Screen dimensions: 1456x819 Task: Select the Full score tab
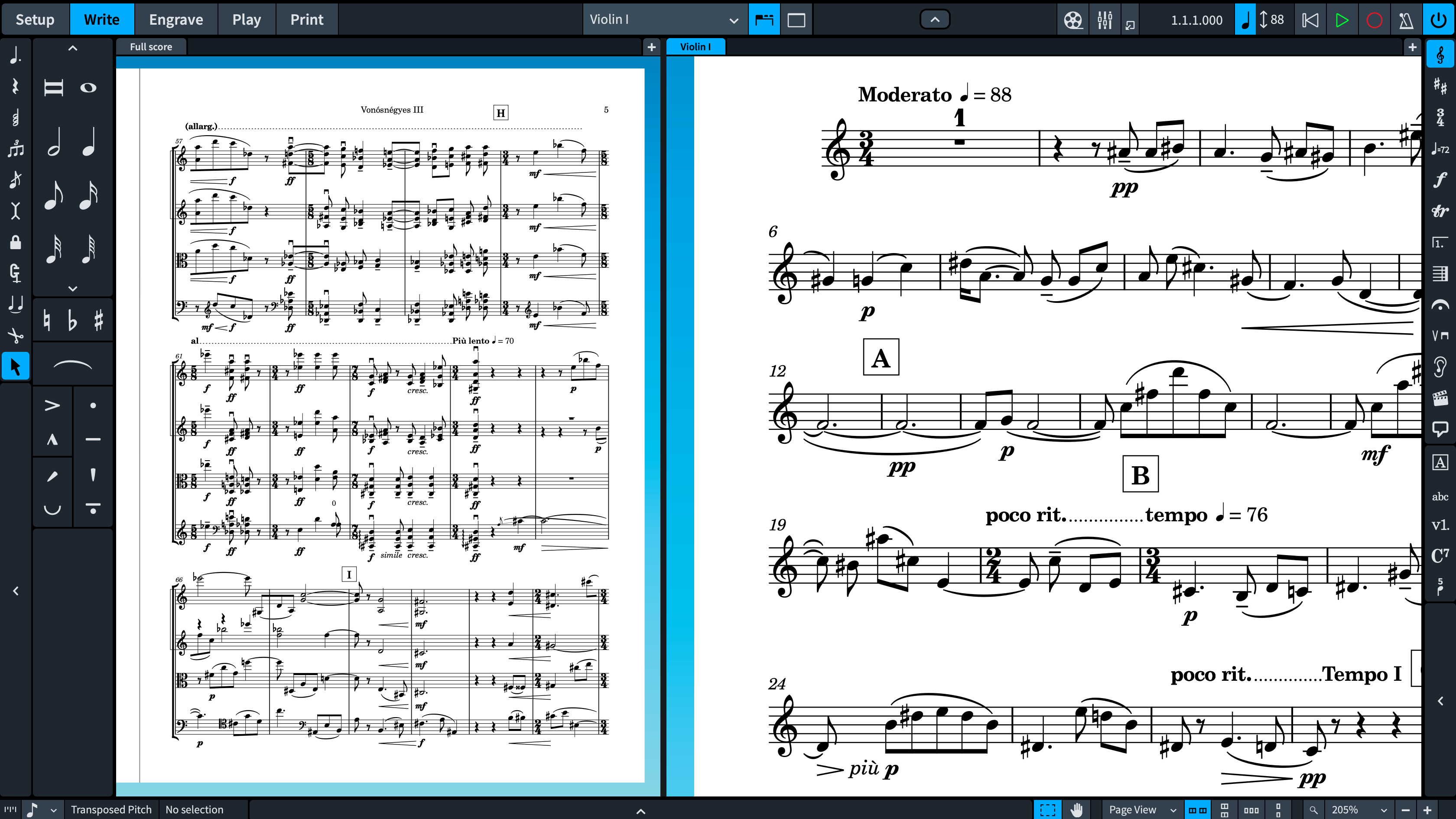151,47
